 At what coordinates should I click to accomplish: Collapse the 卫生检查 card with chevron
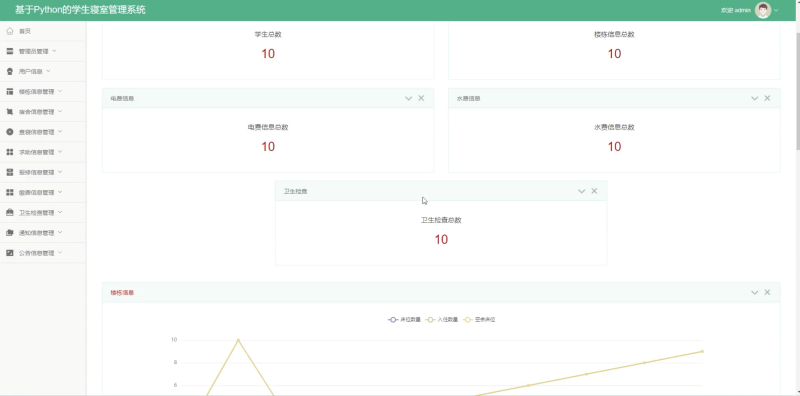[x=581, y=191]
